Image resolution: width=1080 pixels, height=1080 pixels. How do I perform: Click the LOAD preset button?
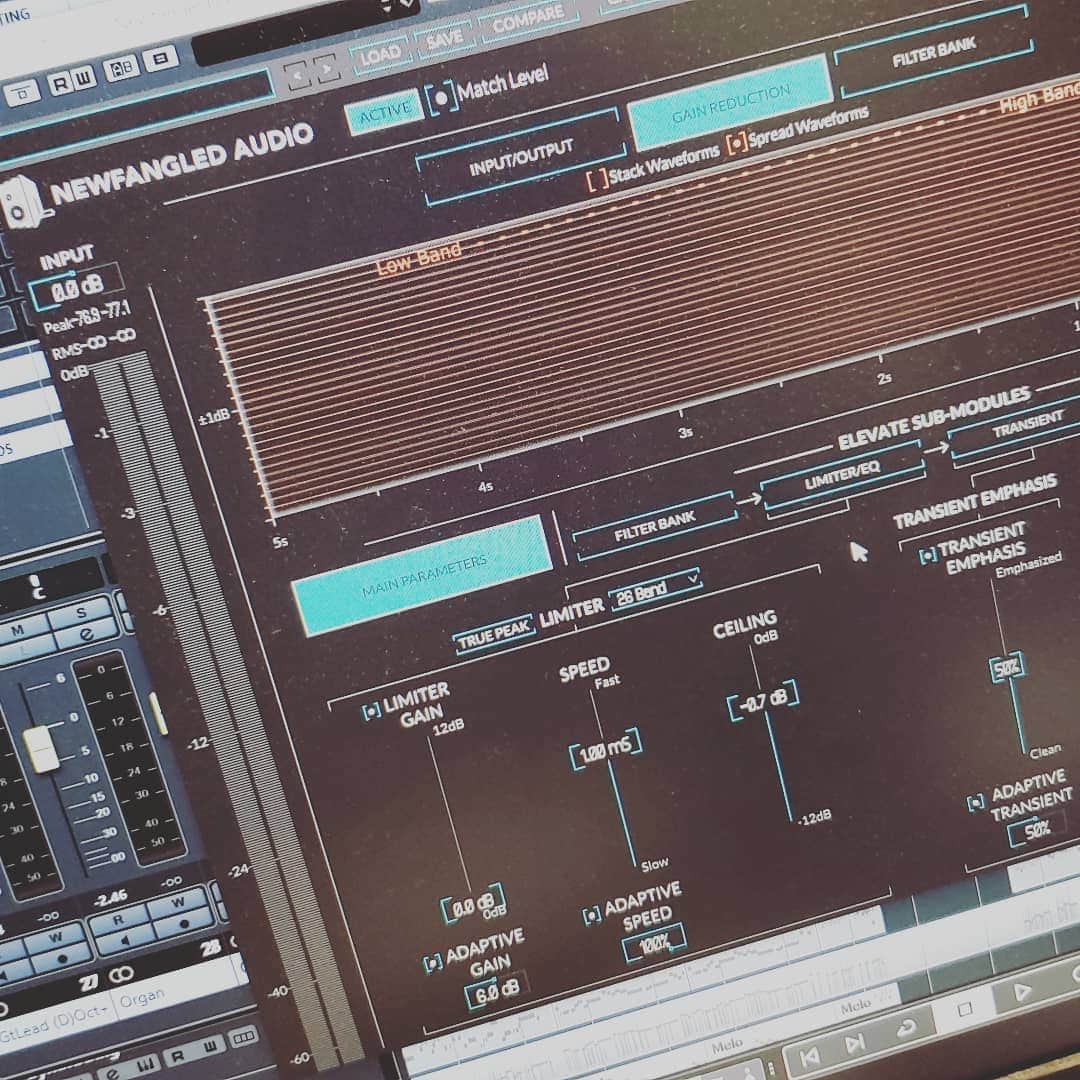pos(380,56)
